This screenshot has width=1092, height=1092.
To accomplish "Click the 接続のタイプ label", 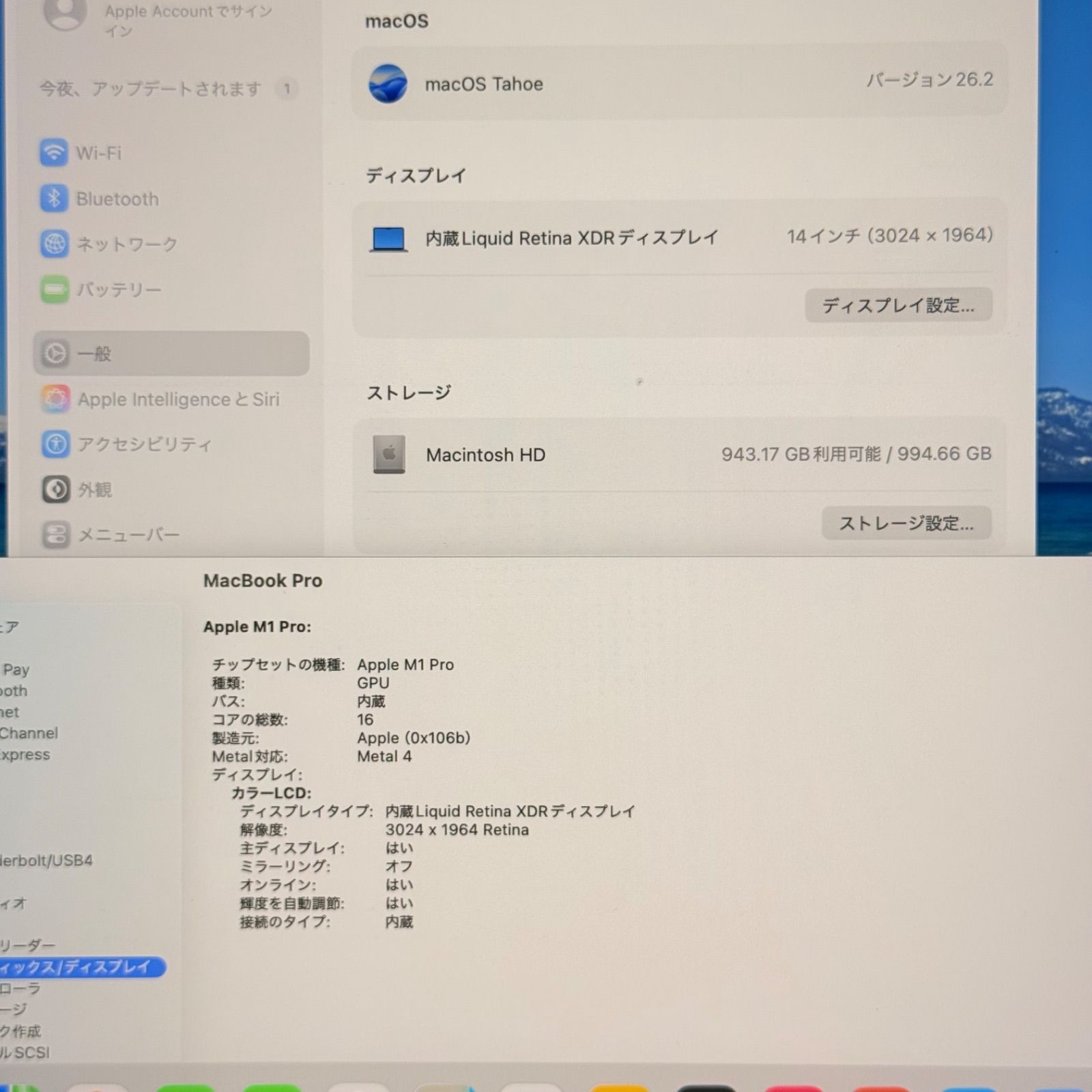I will pos(285,921).
